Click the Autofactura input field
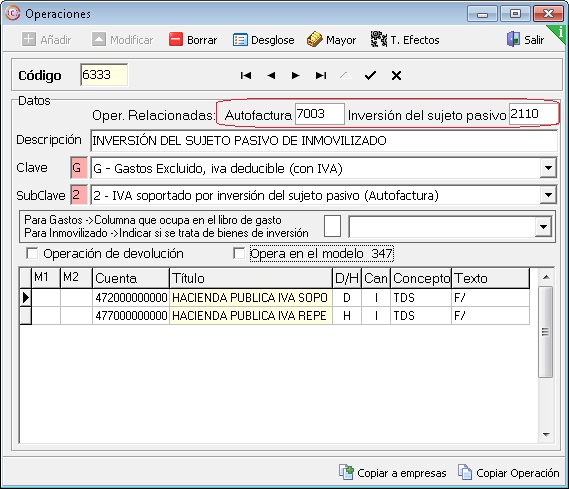This screenshot has height=489, width=569. click(320, 114)
